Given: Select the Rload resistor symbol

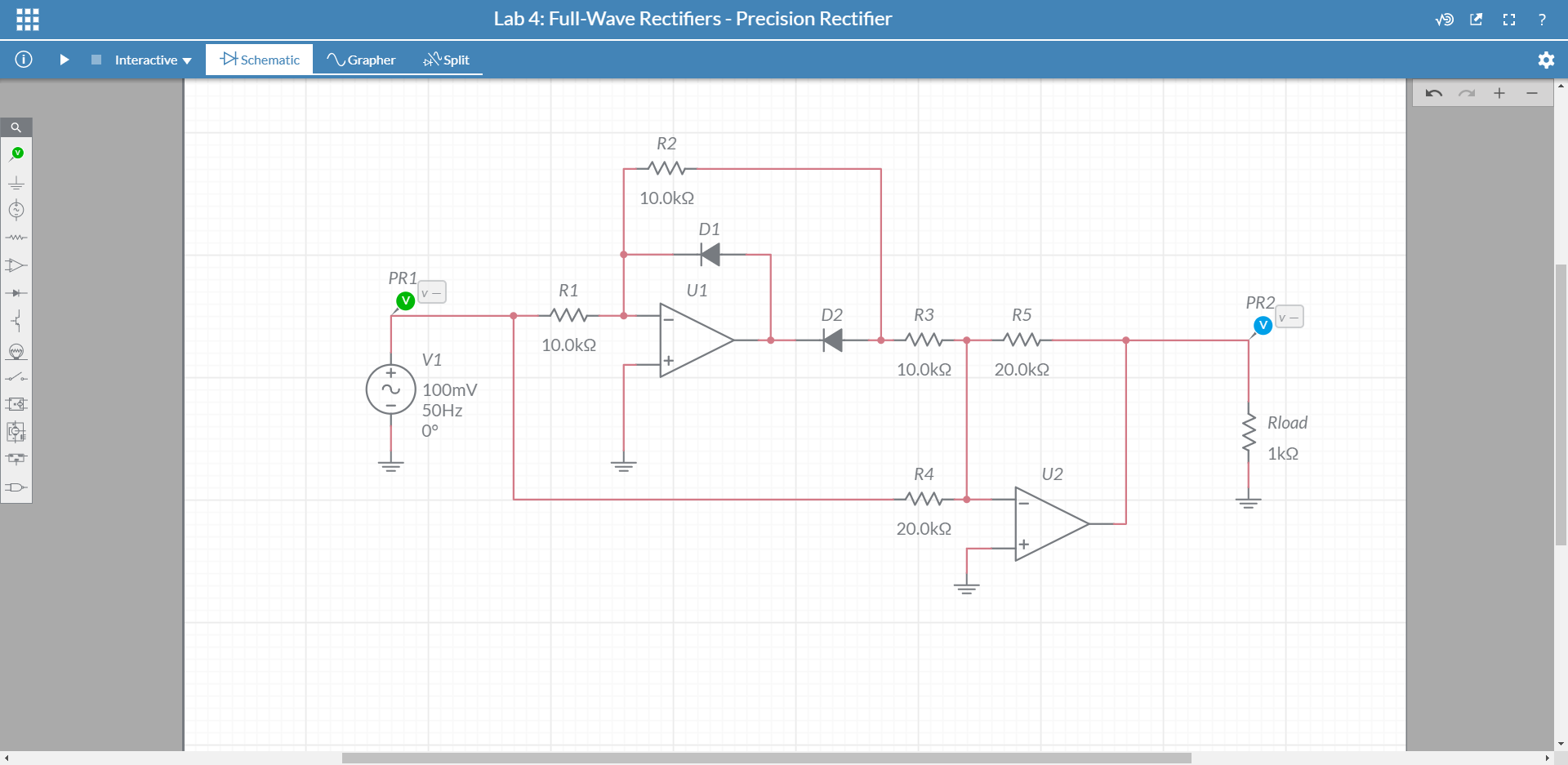Looking at the screenshot, I should point(1249,433).
